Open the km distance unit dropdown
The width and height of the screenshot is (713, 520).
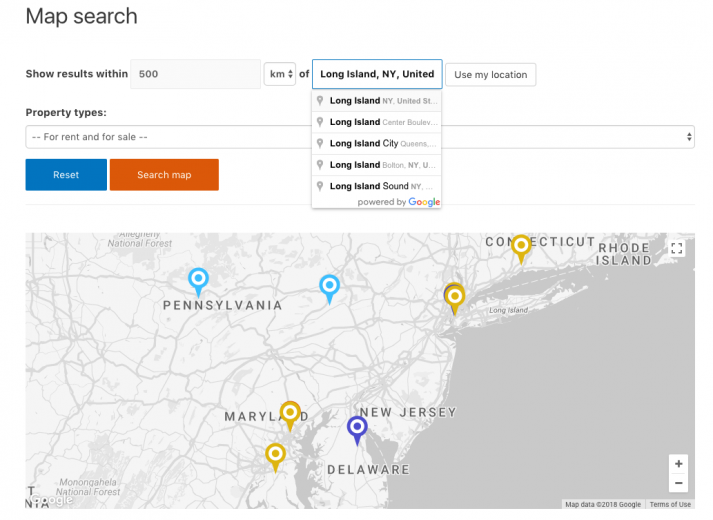[280, 74]
